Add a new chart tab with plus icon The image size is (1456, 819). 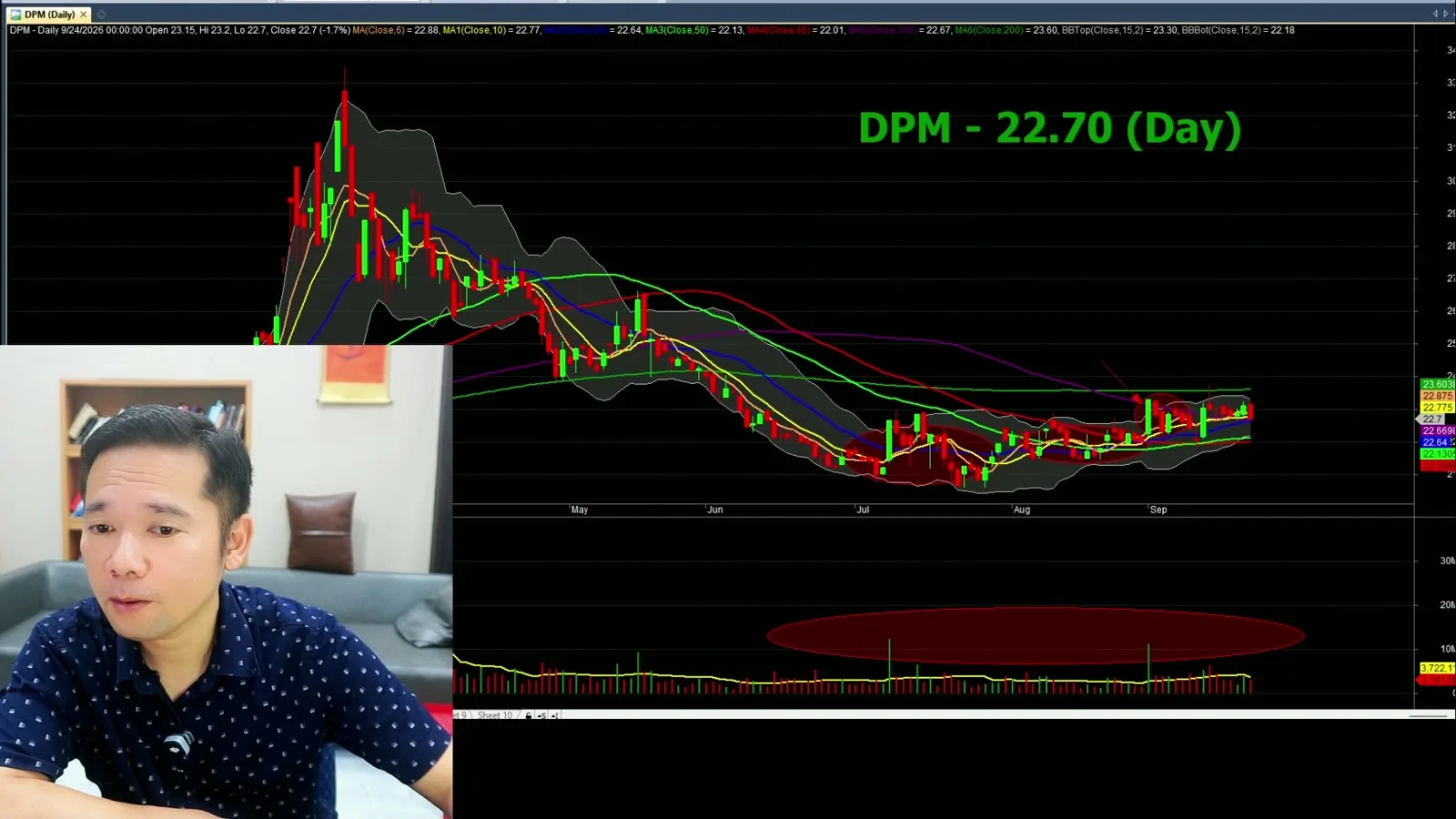[102, 15]
